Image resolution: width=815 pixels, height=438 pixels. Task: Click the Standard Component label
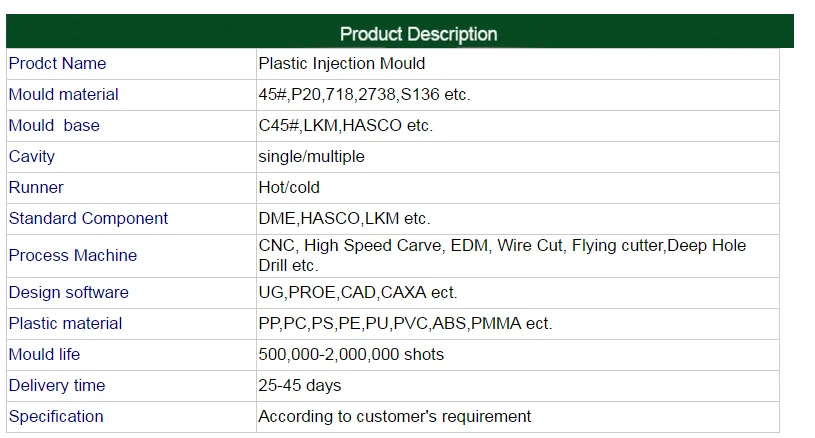click(88, 219)
